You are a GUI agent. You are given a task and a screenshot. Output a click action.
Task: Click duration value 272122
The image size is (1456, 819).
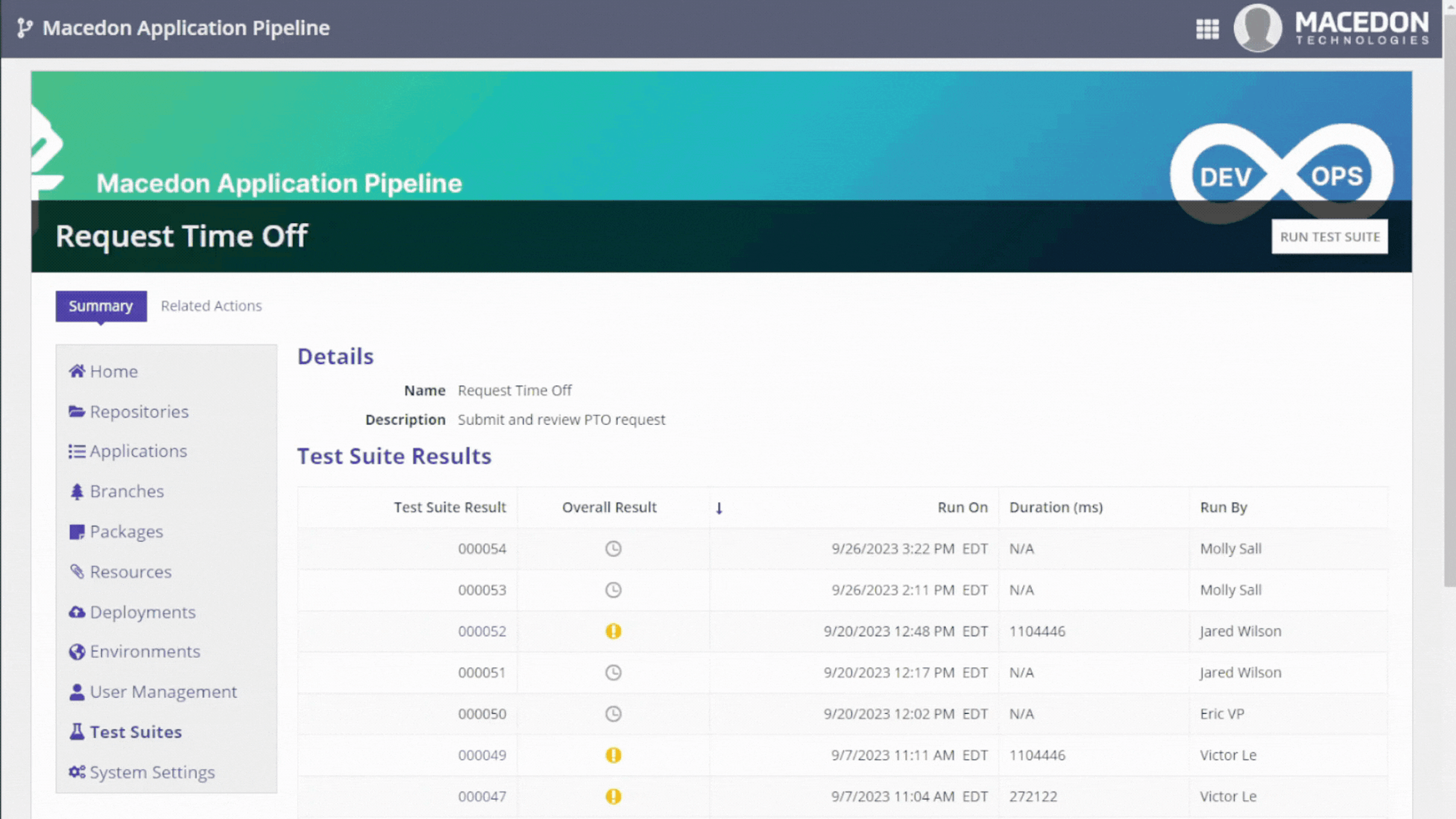pyautogui.click(x=1032, y=796)
